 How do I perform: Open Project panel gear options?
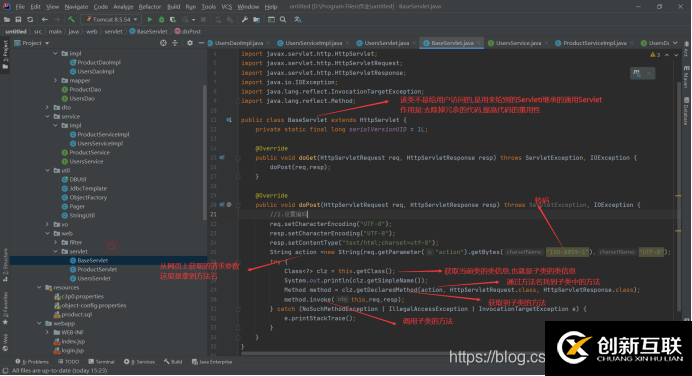[190, 43]
